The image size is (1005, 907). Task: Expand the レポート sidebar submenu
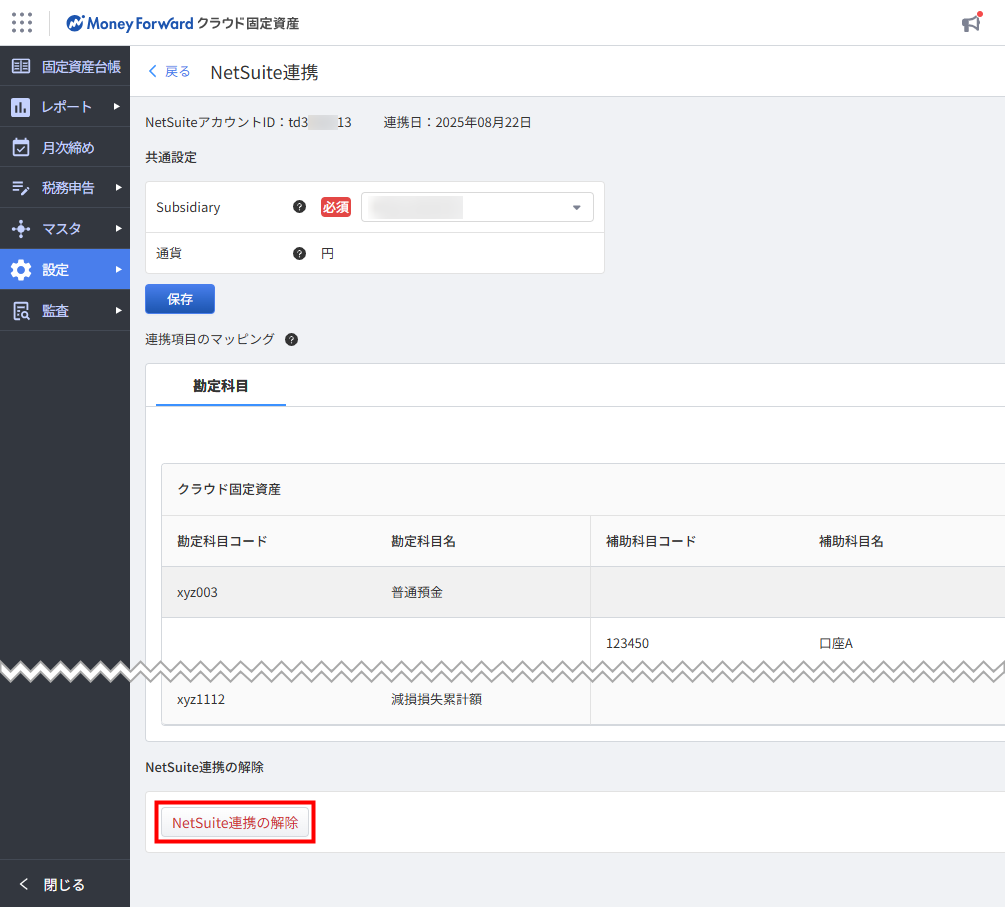(x=65, y=107)
